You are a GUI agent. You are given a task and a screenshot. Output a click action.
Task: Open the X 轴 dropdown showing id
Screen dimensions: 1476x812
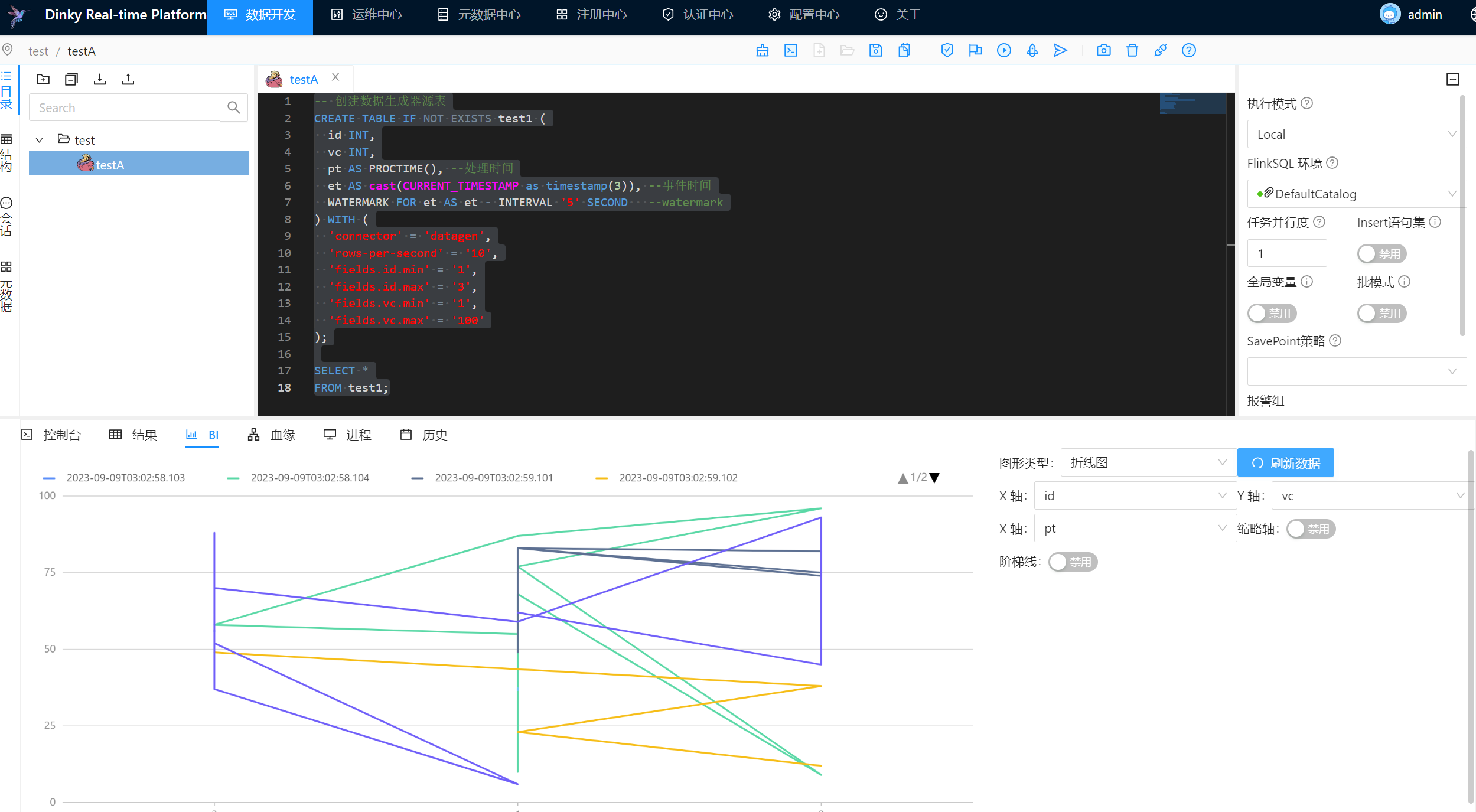pyautogui.click(x=1135, y=496)
